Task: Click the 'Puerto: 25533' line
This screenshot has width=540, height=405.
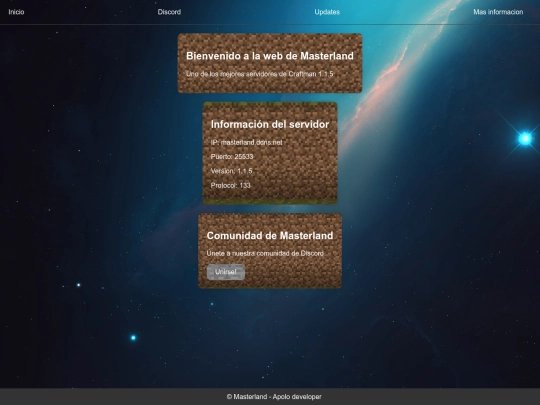Action: [232, 157]
